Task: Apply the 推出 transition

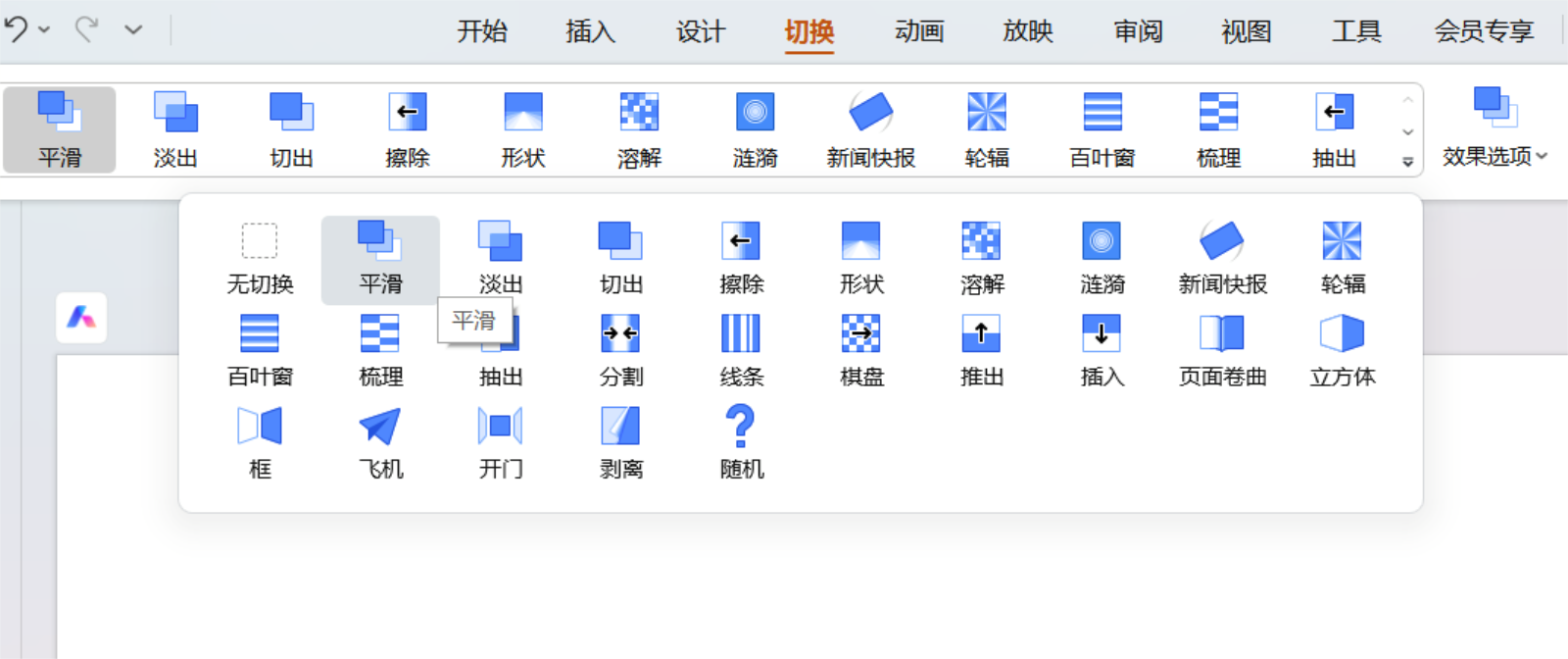Action: pyautogui.click(x=982, y=351)
